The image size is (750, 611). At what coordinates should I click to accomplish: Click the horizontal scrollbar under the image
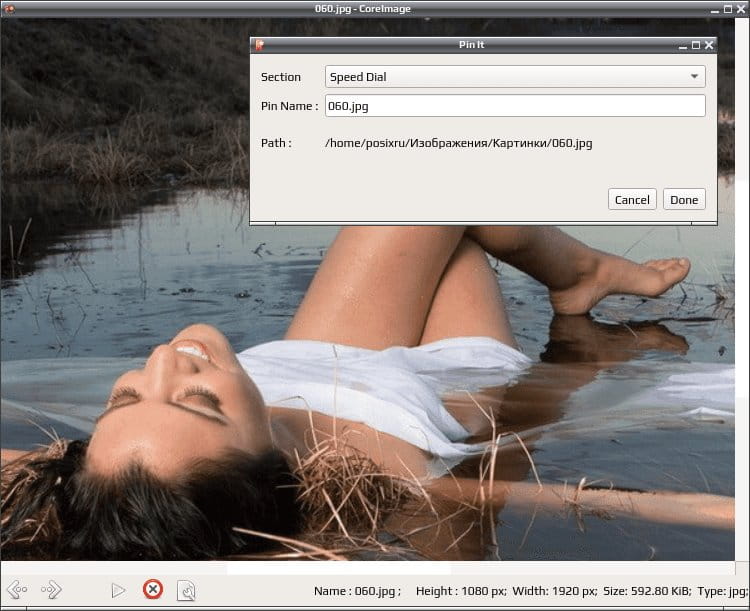[367, 568]
